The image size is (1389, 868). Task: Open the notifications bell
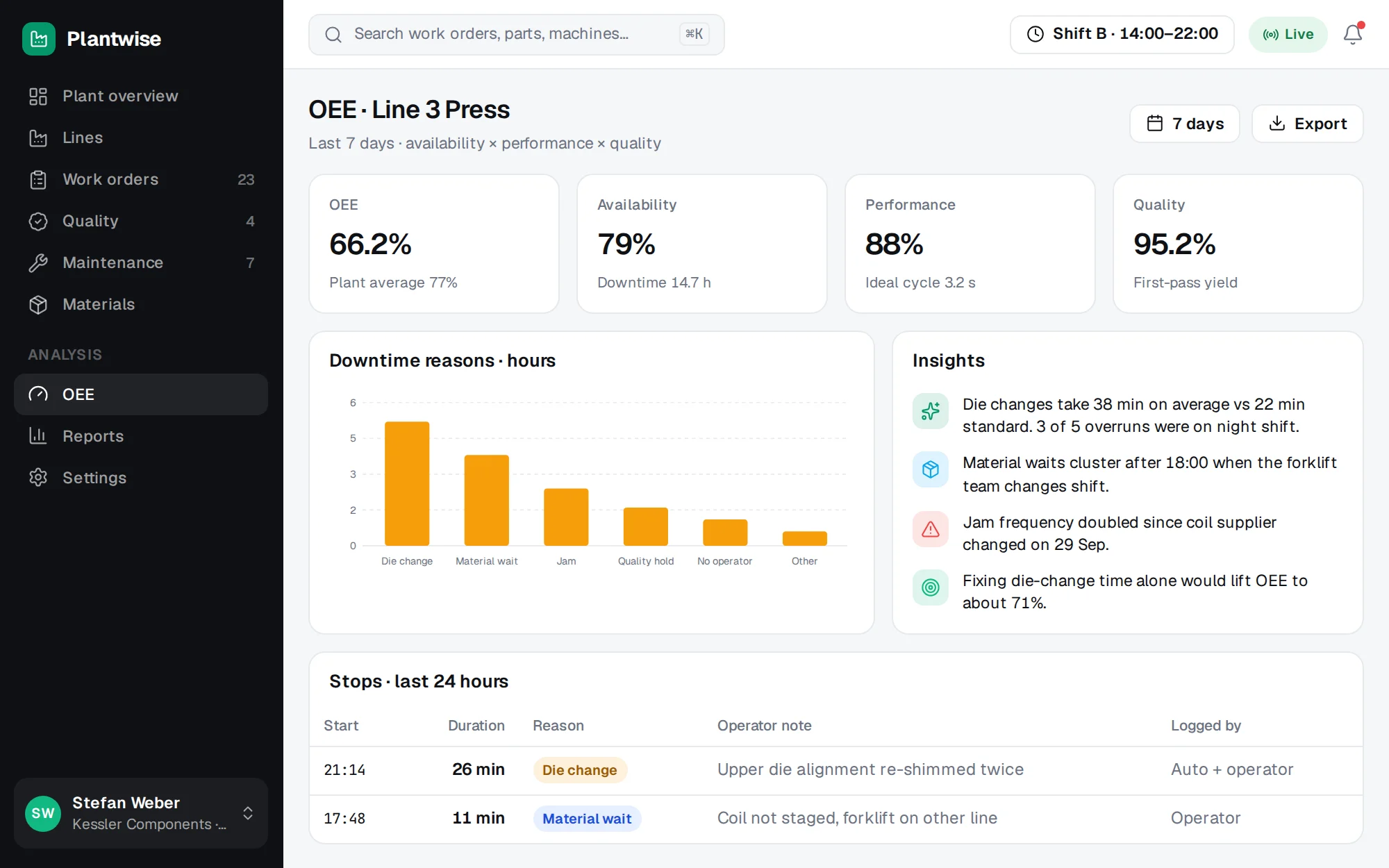click(1352, 34)
